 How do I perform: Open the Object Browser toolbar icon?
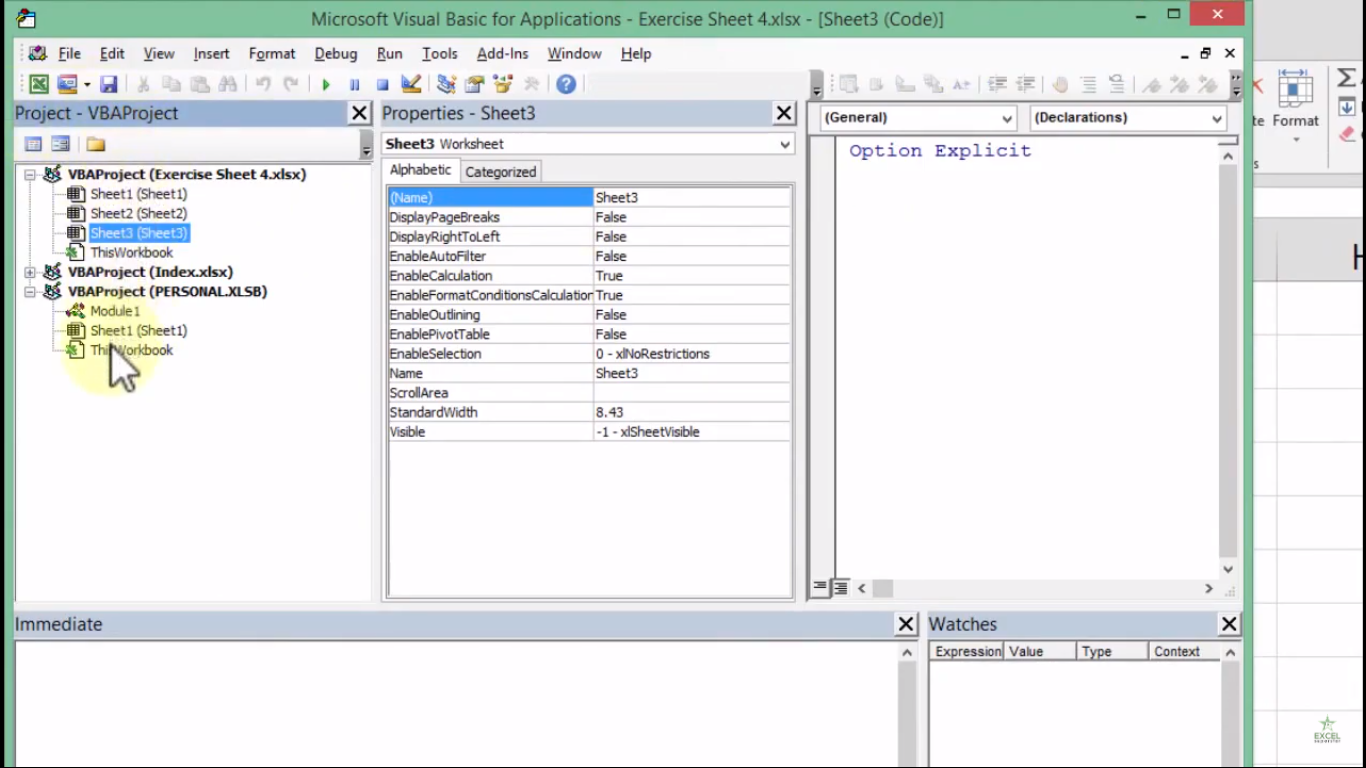(503, 85)
